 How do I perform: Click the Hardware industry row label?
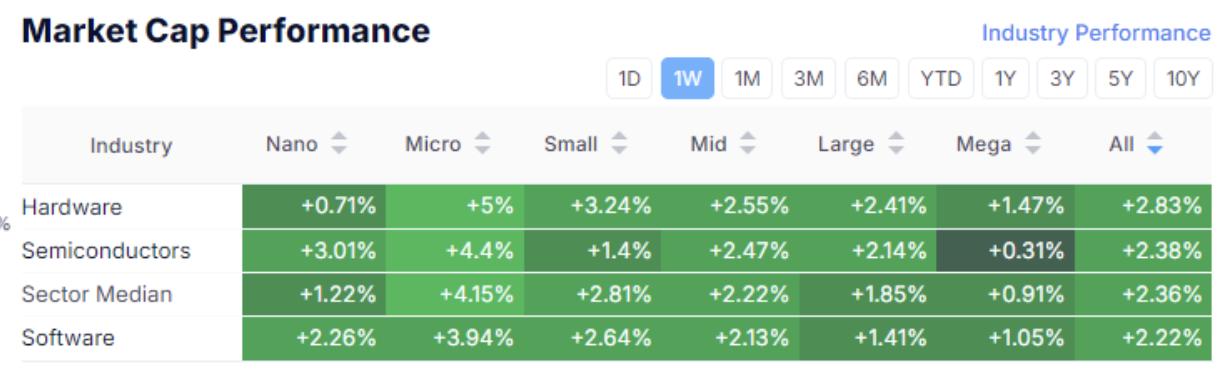click(72, 207)
